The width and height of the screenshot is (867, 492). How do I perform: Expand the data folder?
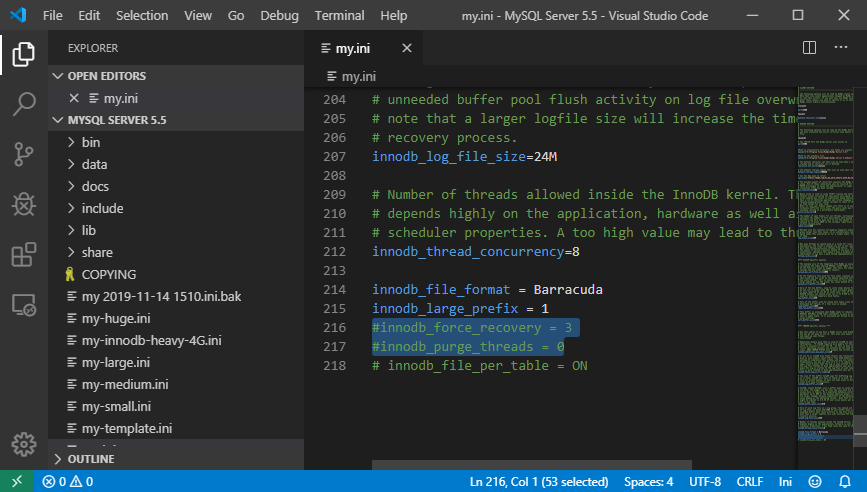pyautogui.click(x=71, y=164)
